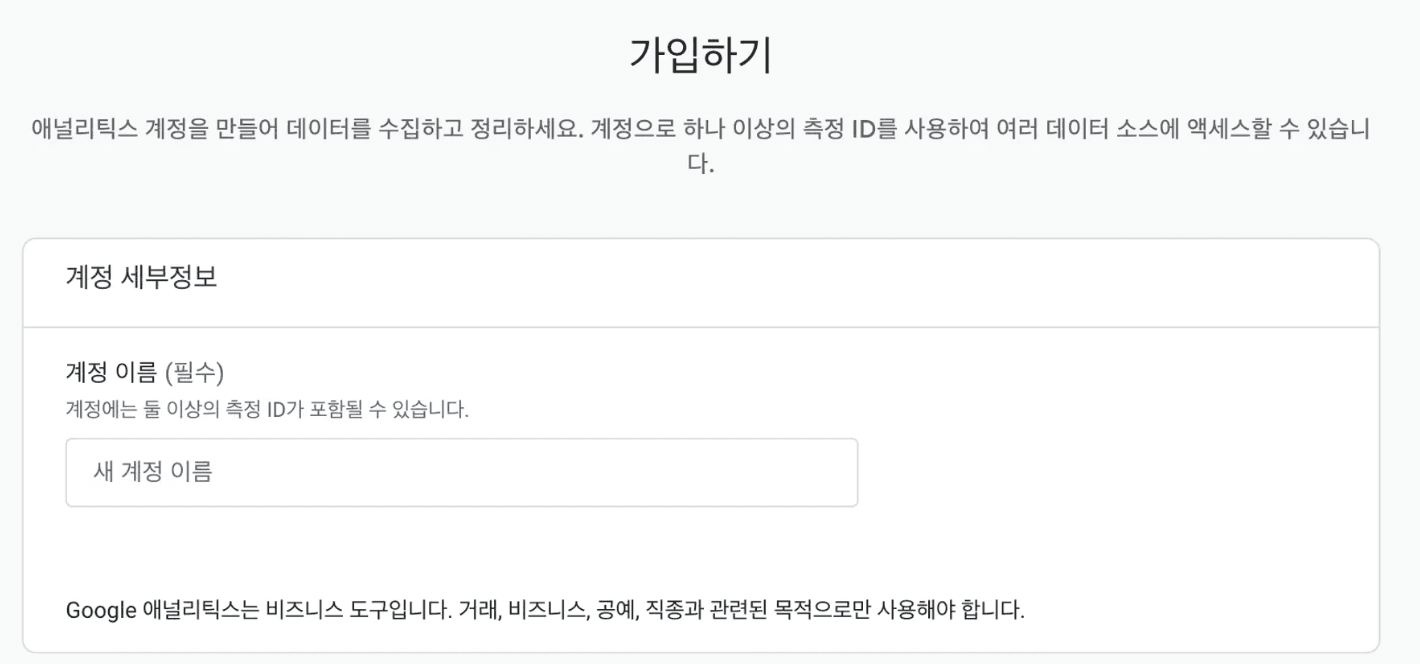Image resolution: width=1420 pixels, height=664 pixels.
Task: Select the "계정 세부정보" section header text
Action: (x=141, y=278)
